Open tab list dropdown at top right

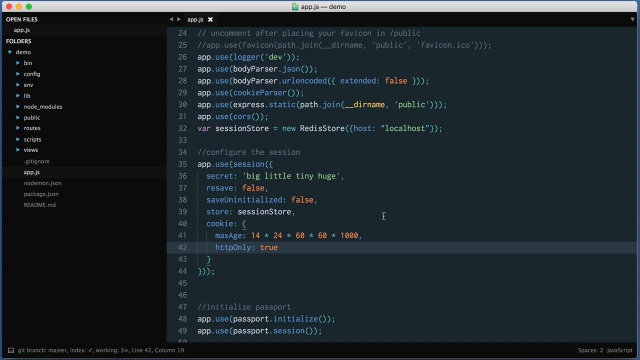click(x=632, y=19)
